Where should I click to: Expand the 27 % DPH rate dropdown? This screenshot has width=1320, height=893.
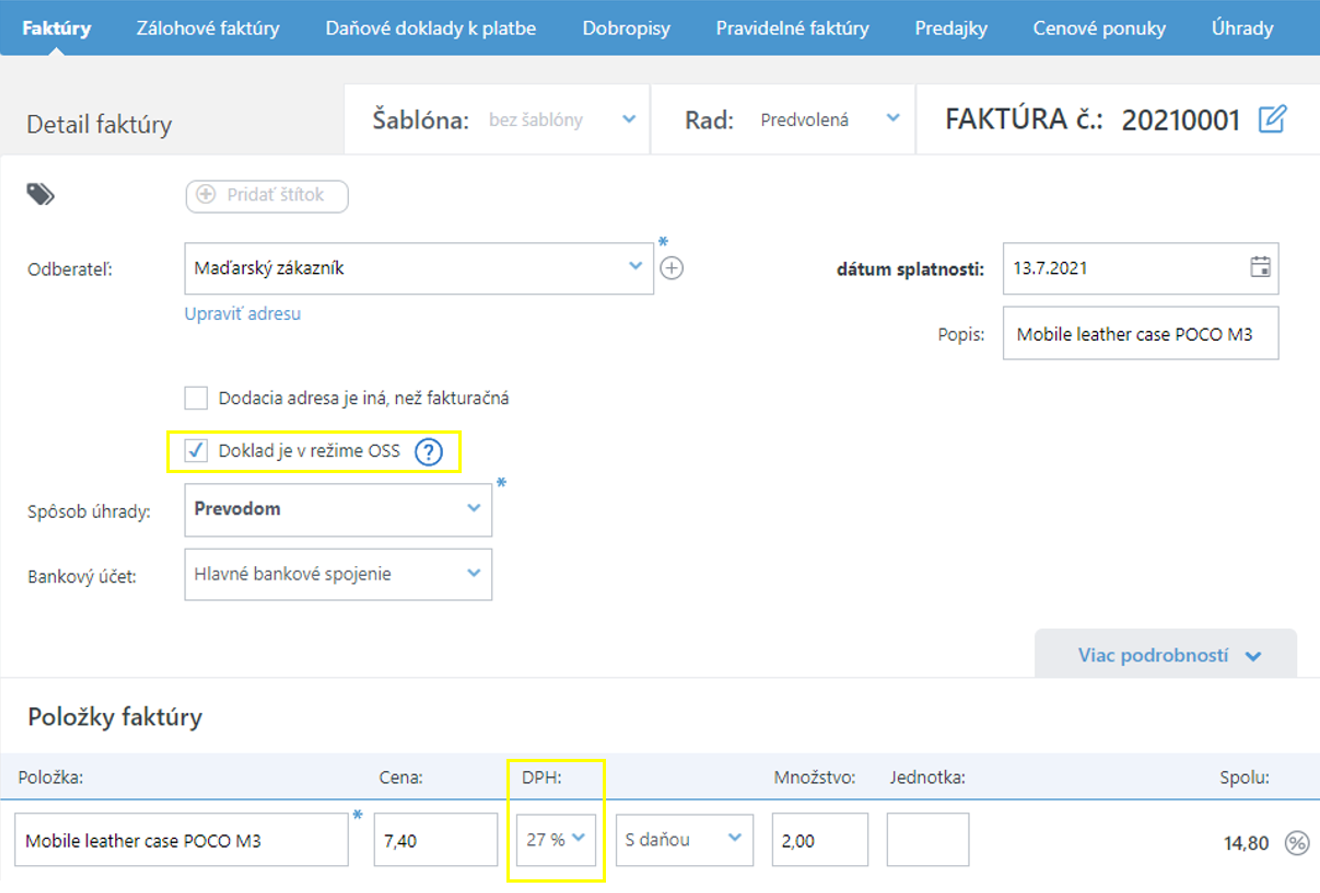tap(556, 840)
